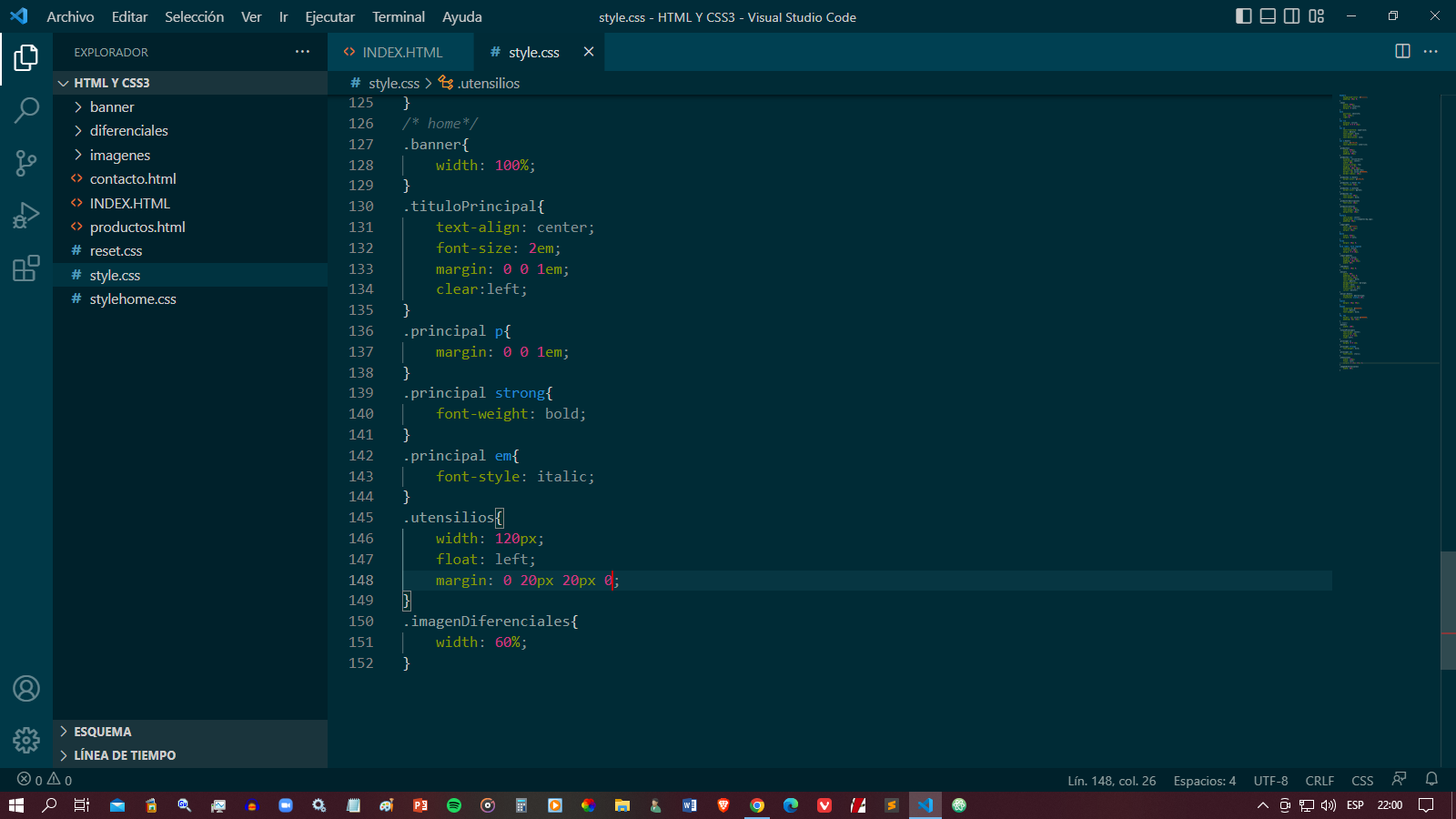Viewport: 1456px width, 819px height.
Task: Click the VS Code logo menu icon
Action: [19, 16]
